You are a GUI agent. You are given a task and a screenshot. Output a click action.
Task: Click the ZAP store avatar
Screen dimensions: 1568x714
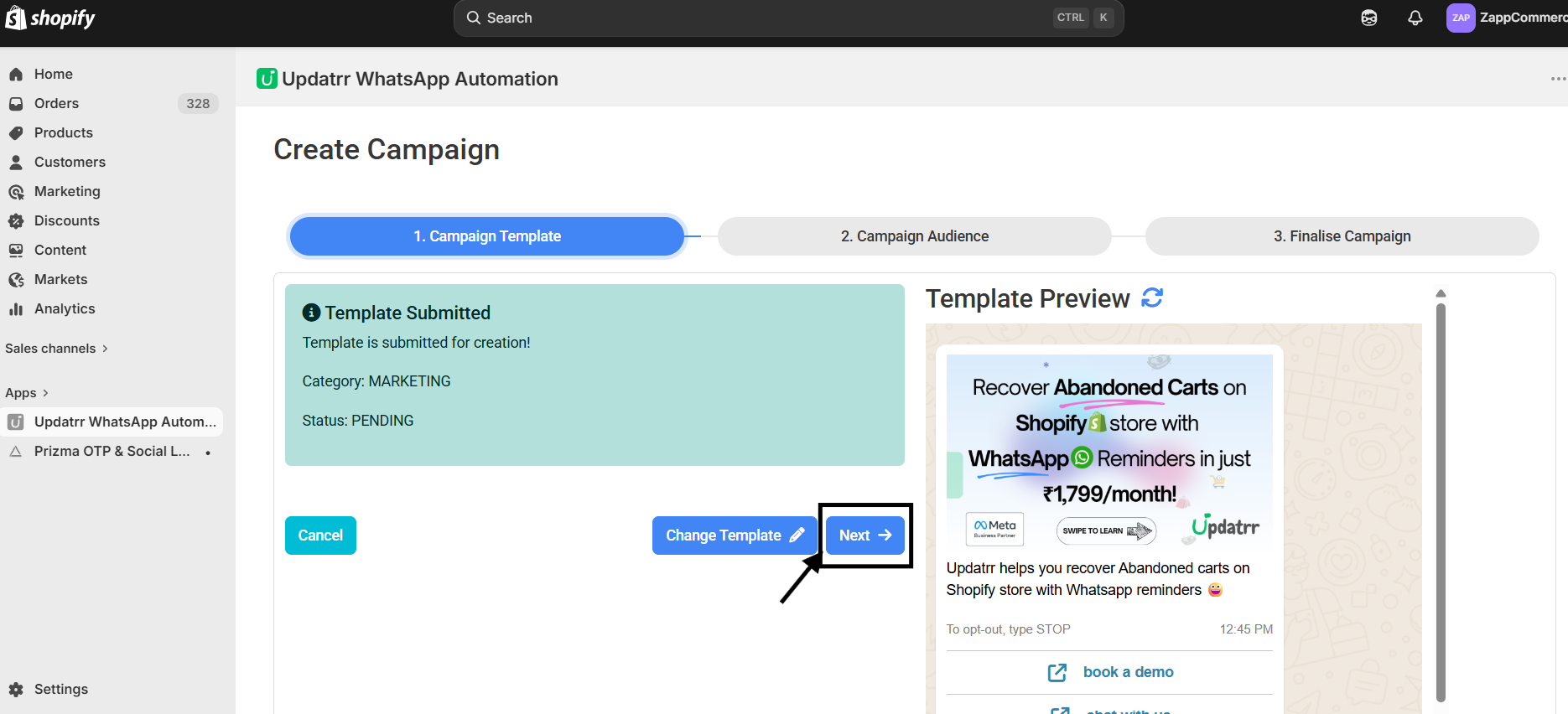pyautogui.click(x=1460, y=18)
